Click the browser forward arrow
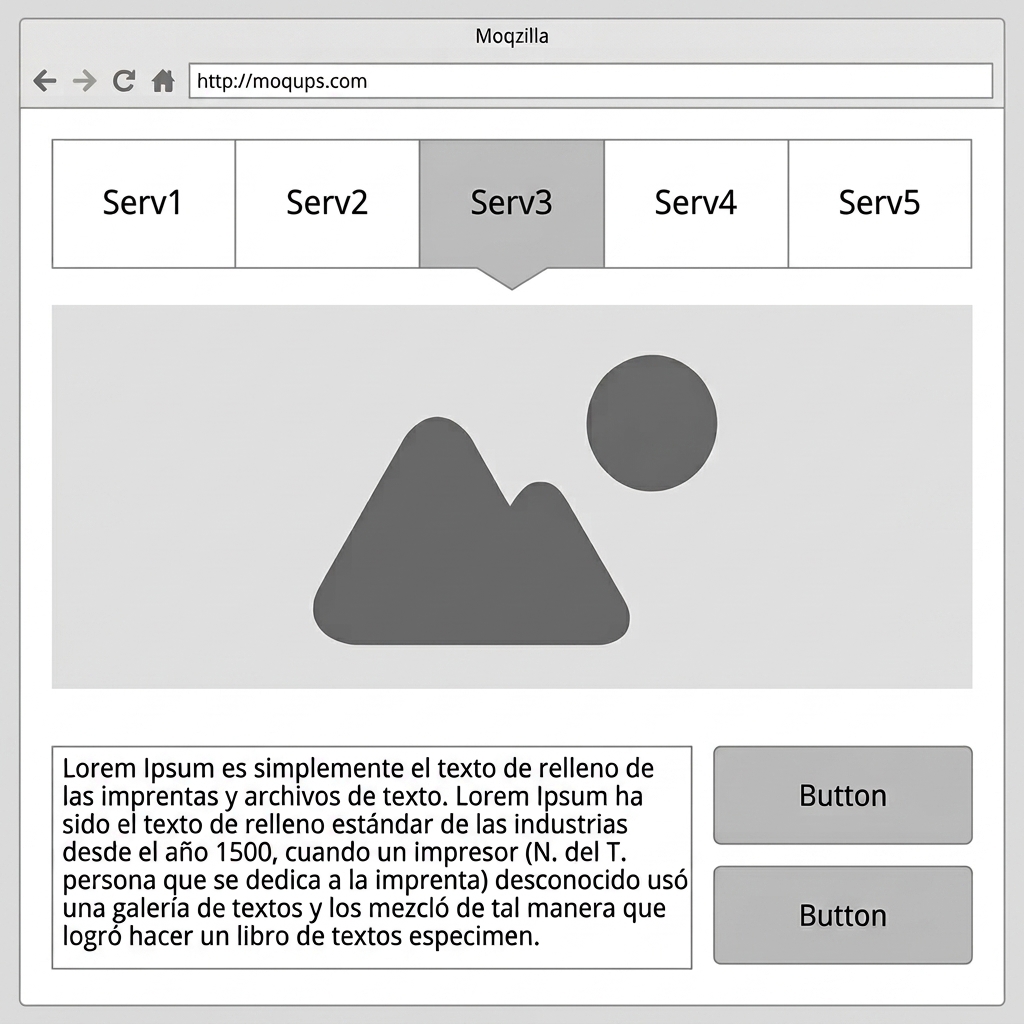The height and width of the screenshot is (1024, 1024). click(x=84, y=81)
